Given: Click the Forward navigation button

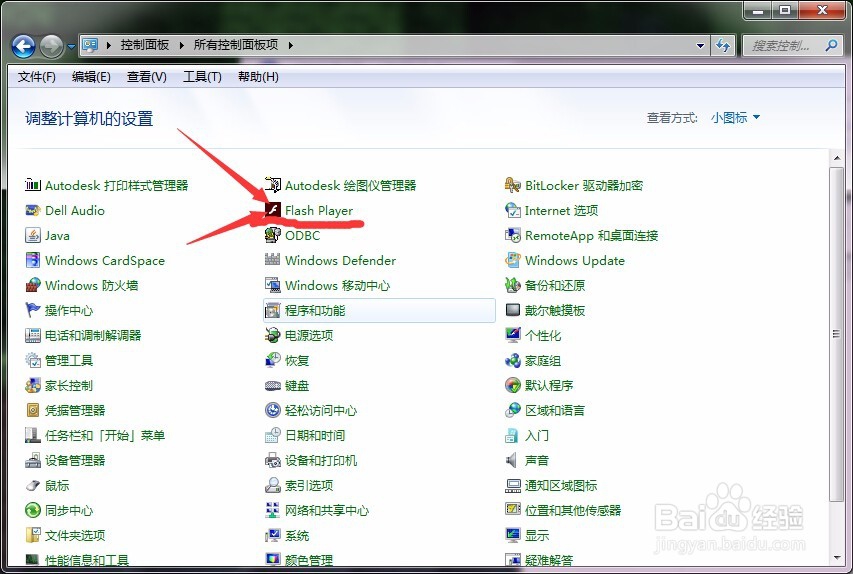Looking at the screenshot, I should pos(52,46).
